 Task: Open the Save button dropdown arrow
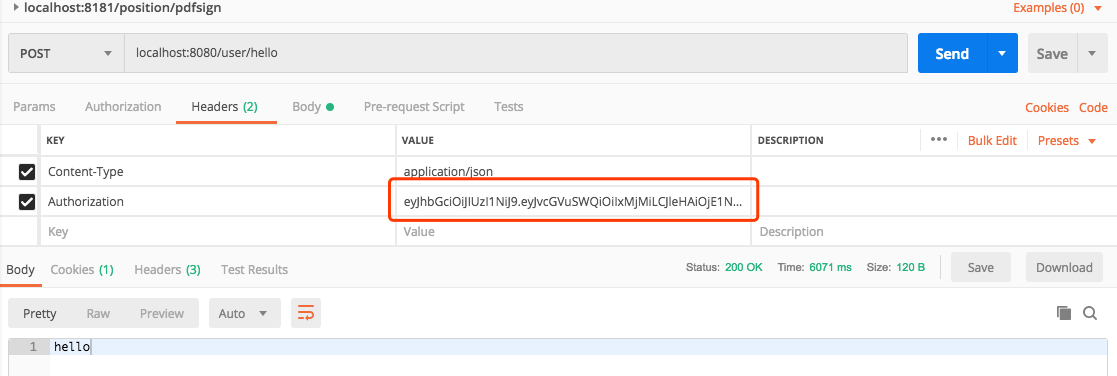(1091, 53)
